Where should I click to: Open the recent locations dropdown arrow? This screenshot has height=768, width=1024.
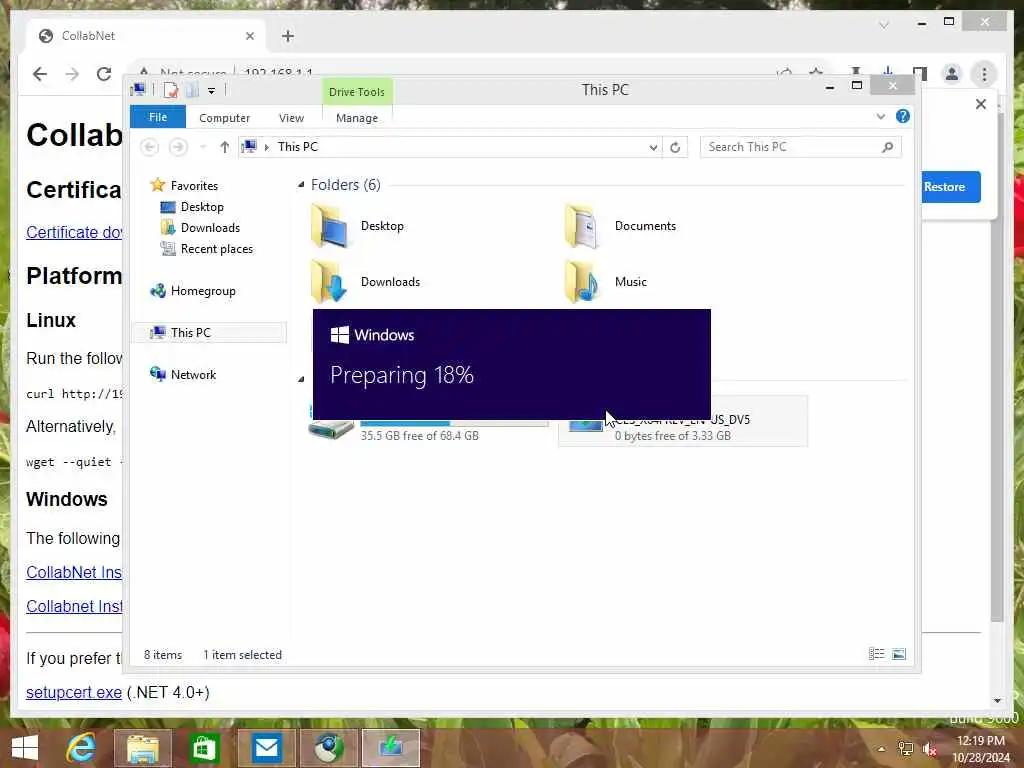(203, 147)
